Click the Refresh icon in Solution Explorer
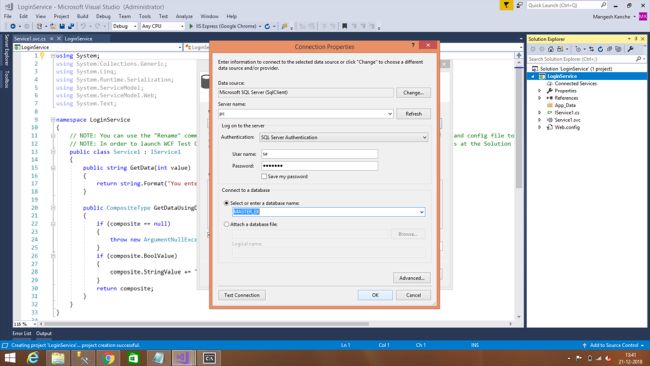The height and width of the screenshot is (366, 650). click(600, 49)
